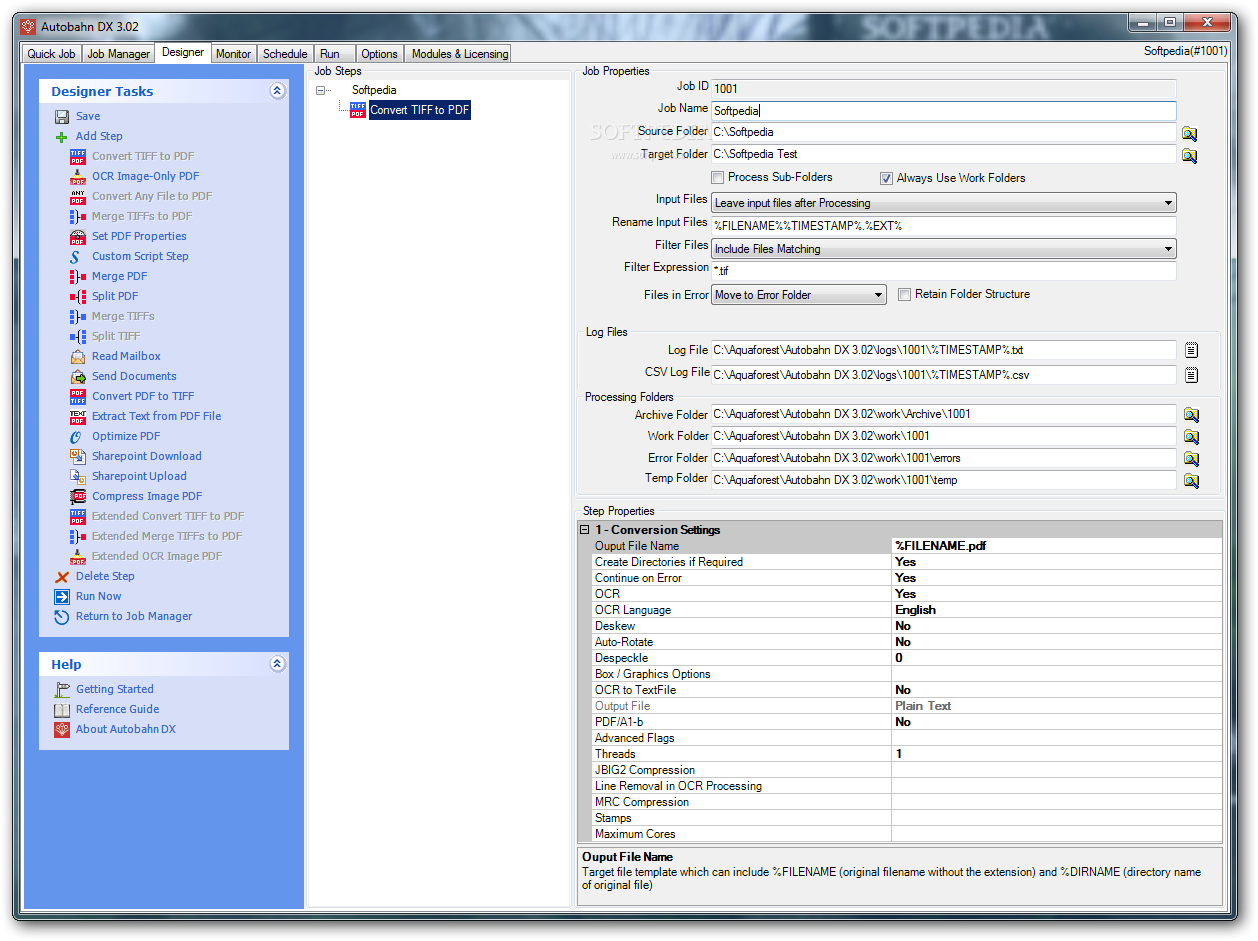Click the Ouput File Name %FILENAME.pdf value
The image size is (1258, 941).
pos(1056,546)
